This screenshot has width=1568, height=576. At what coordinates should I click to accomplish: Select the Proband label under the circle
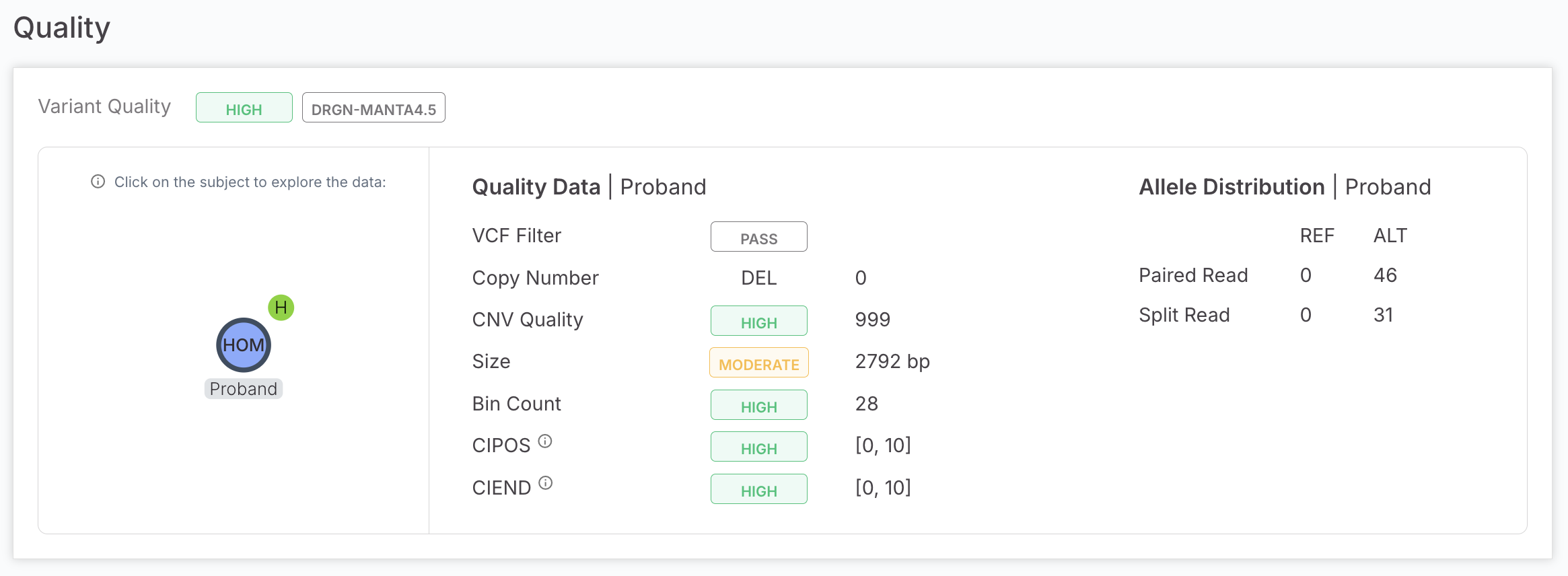click(x=244, y=389)
